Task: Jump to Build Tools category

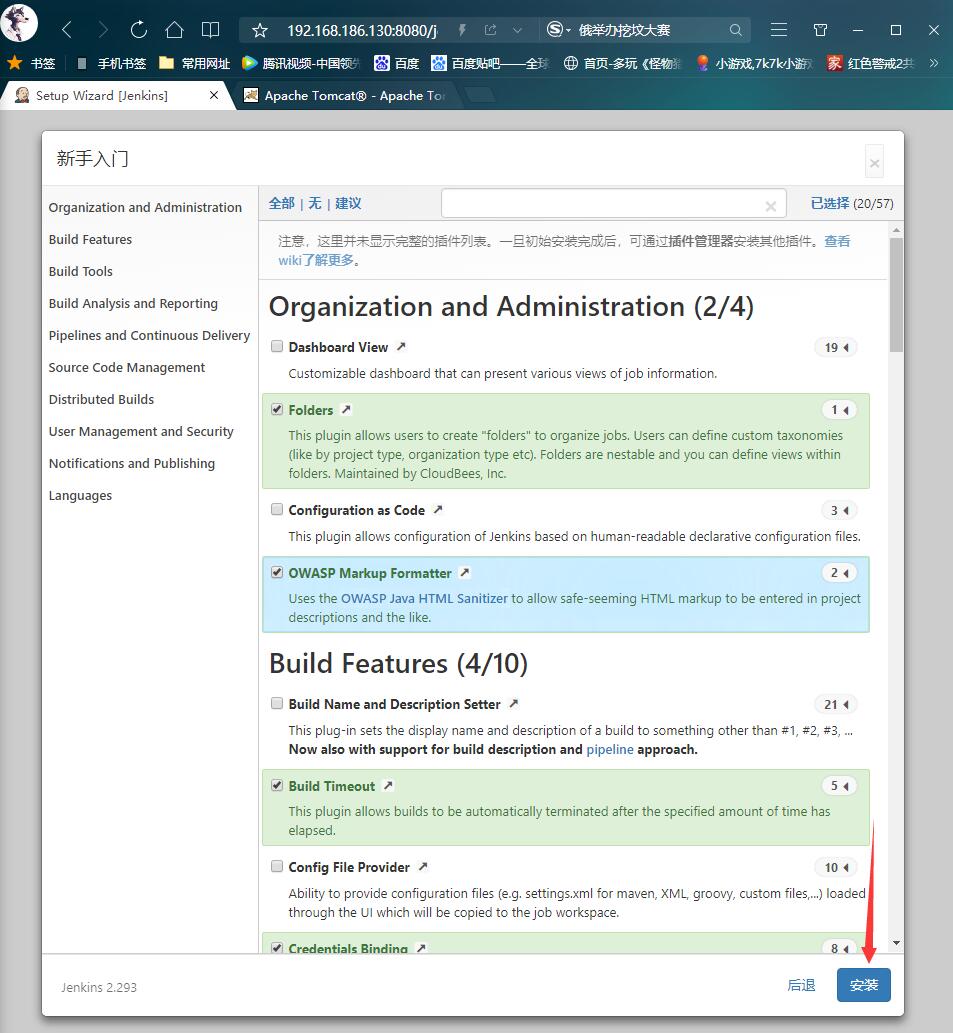Action: point(80,271)
